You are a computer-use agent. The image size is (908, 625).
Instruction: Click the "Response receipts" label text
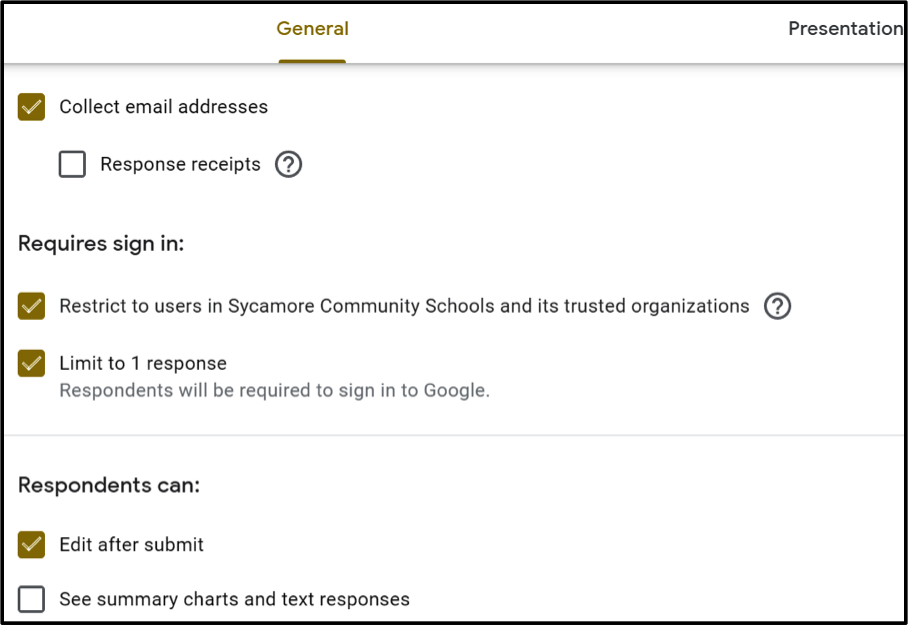(x=180, y=164)
